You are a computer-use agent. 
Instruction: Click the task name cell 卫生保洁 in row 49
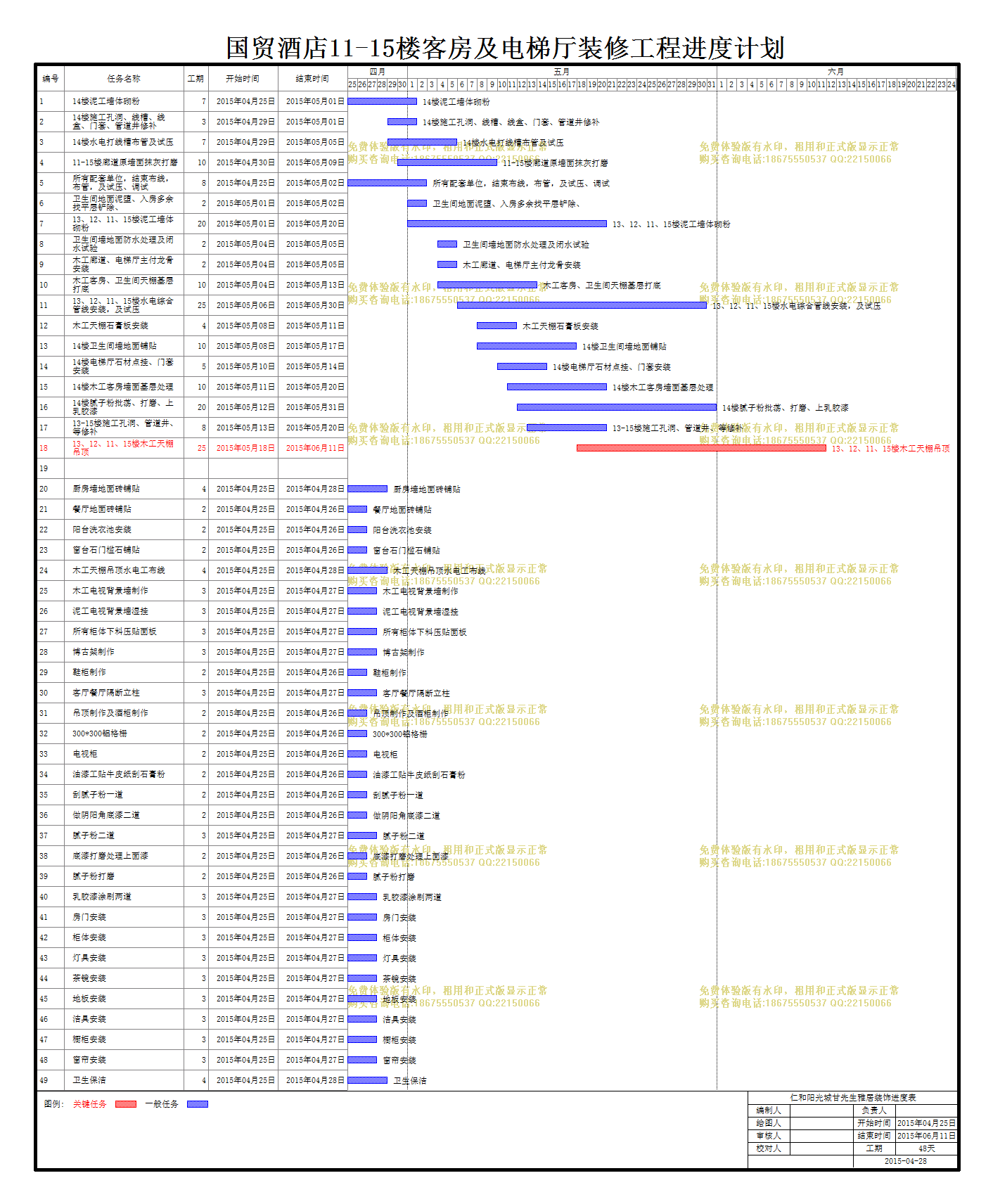(124, 1080)
